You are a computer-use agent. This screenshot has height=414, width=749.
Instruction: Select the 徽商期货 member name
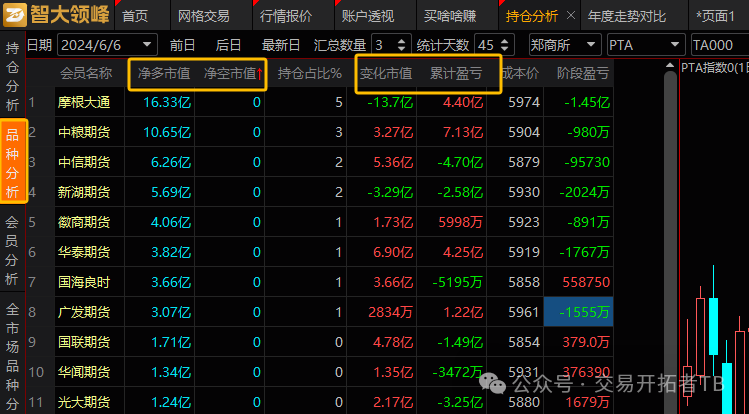(x=84, y=222)
